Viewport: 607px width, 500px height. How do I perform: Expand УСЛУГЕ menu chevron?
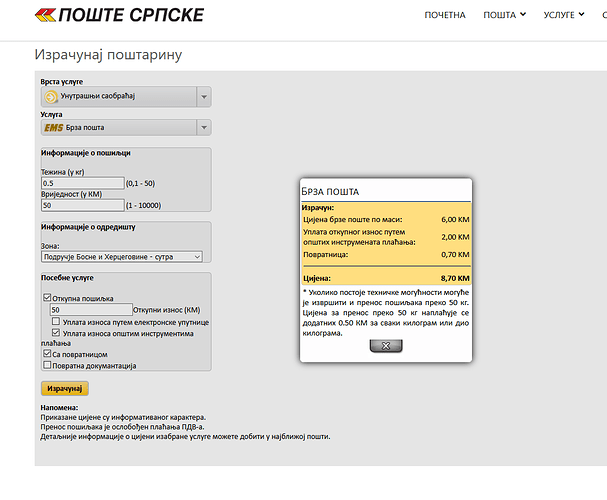(x=581, y=14)
